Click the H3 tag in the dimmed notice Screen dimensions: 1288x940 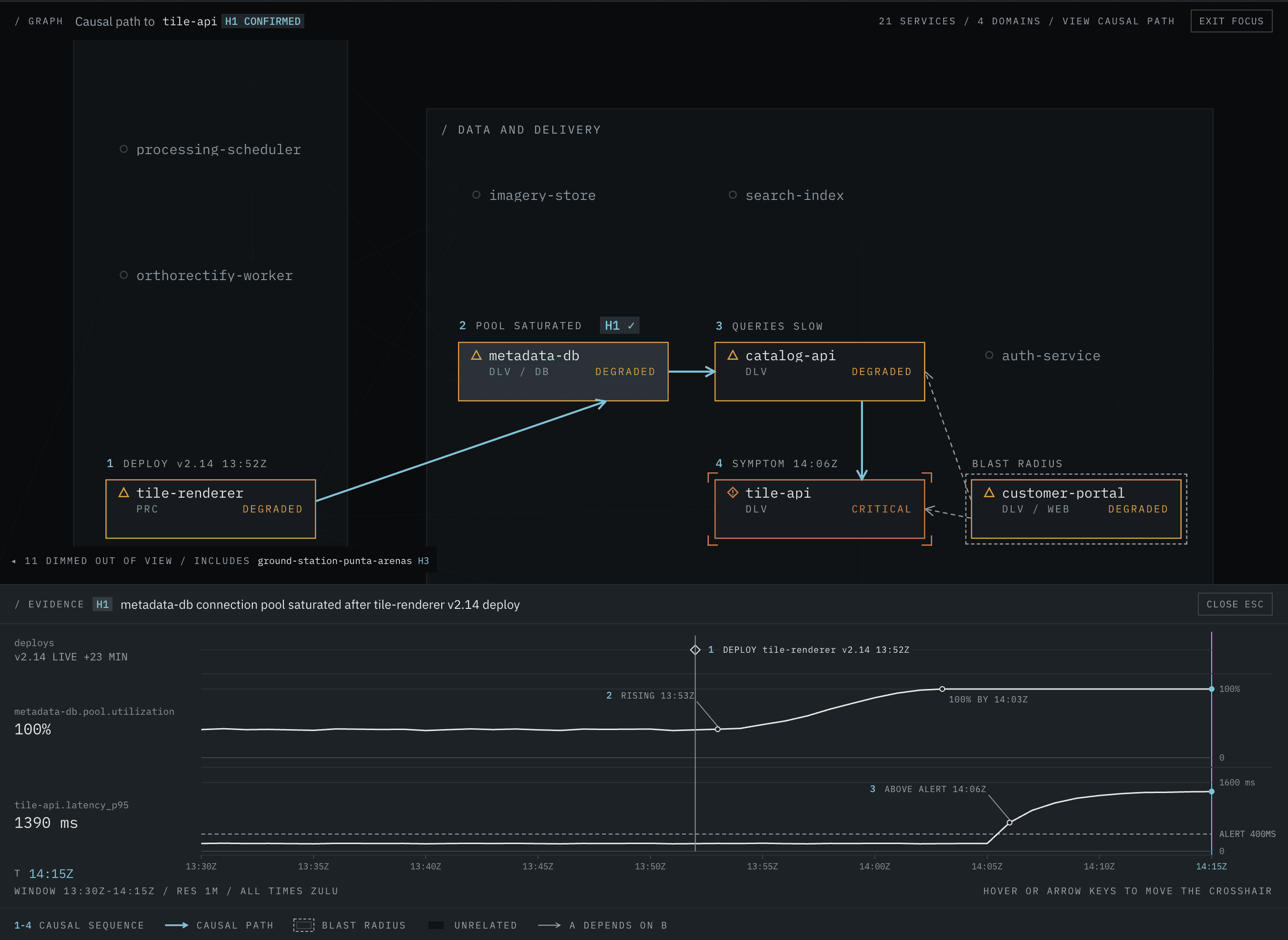coord(423,561)
